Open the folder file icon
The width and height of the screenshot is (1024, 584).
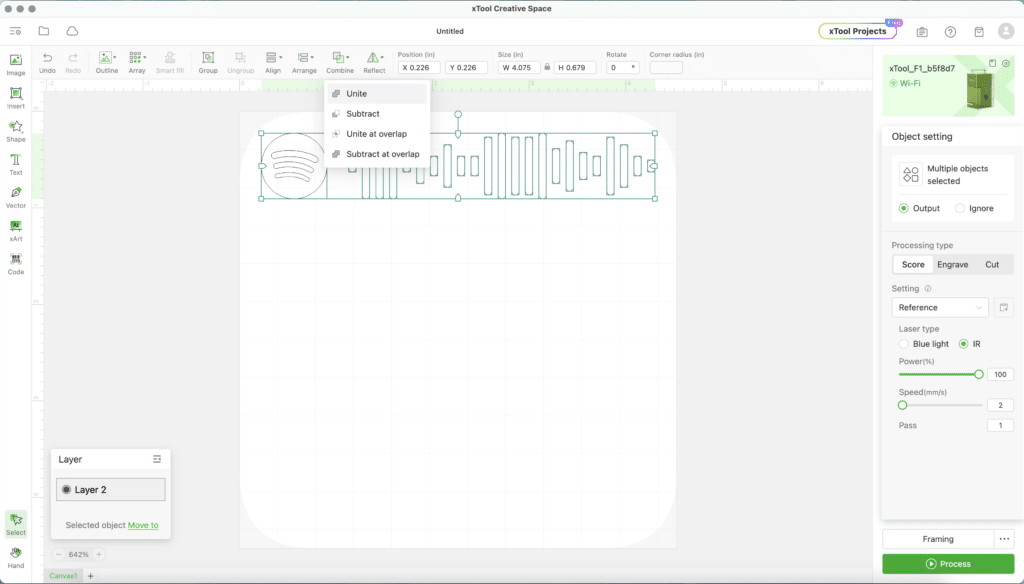coord(44,31)
